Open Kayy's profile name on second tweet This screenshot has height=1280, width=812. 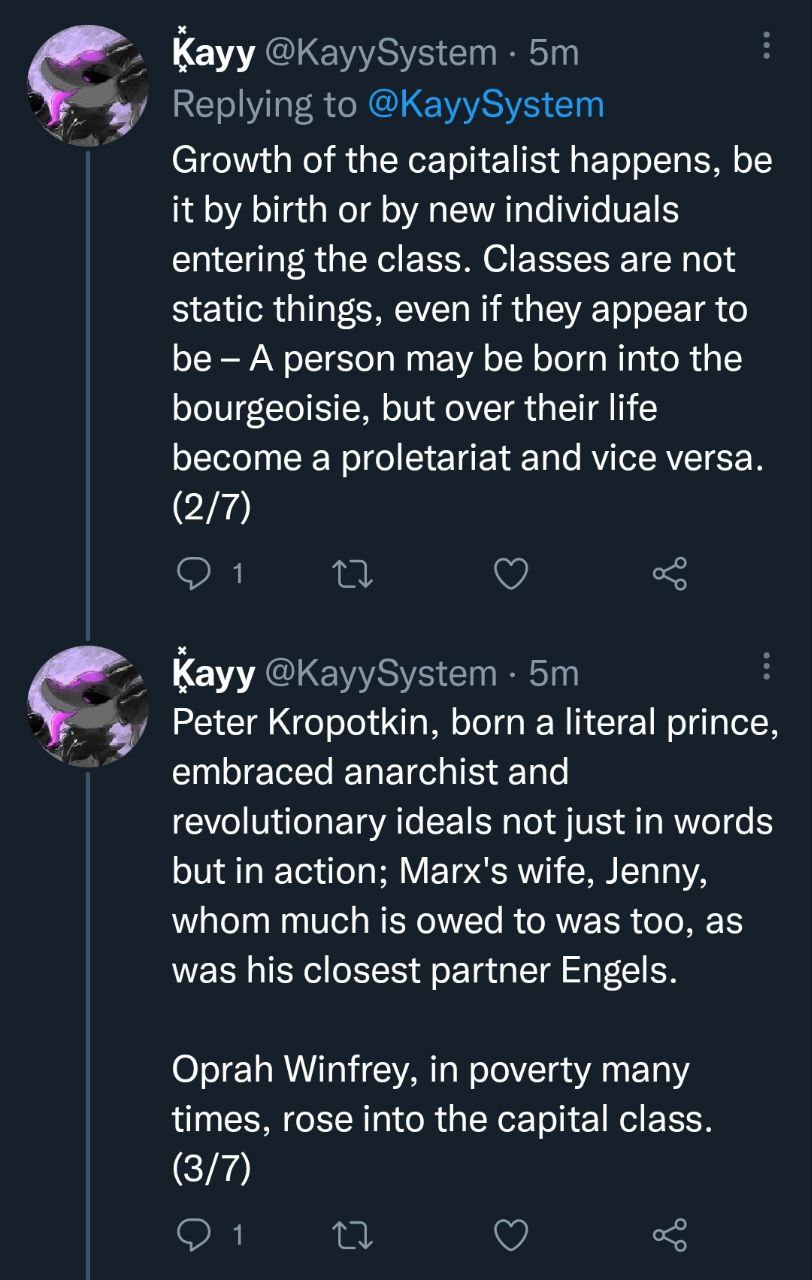pyautogui.click(x=212, y=672)
